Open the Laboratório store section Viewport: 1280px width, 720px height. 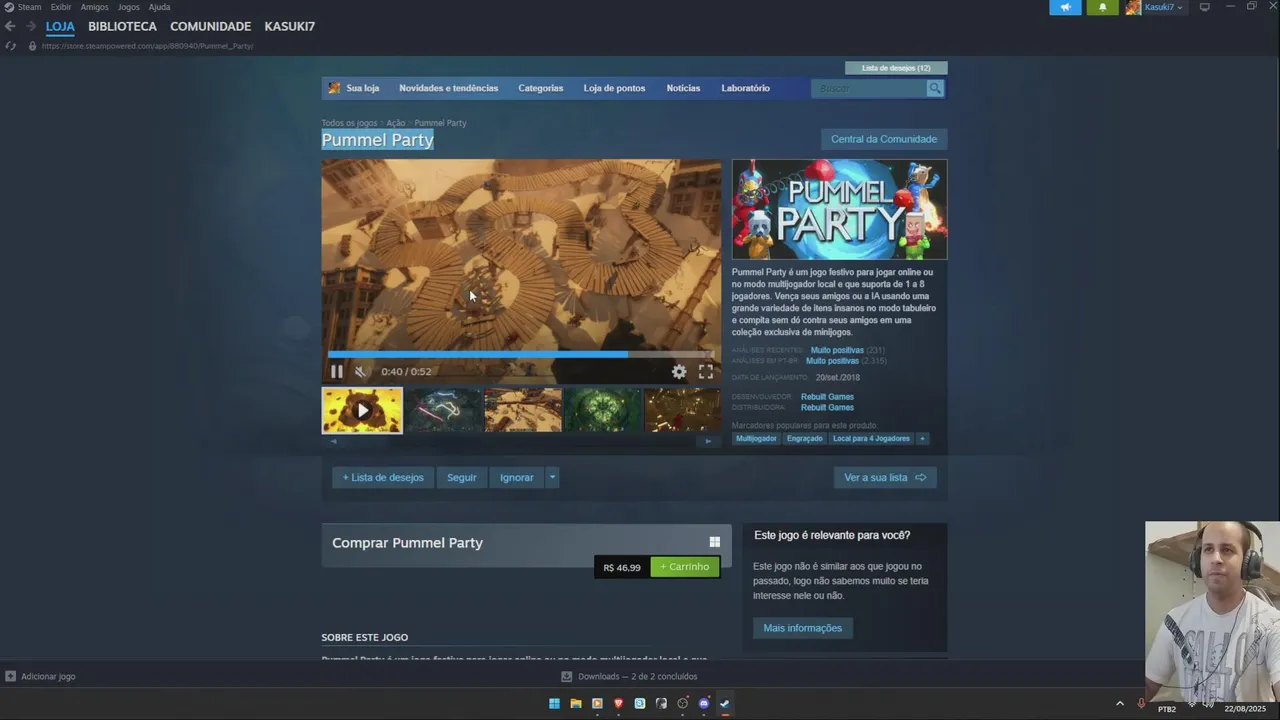pos(745,88)
